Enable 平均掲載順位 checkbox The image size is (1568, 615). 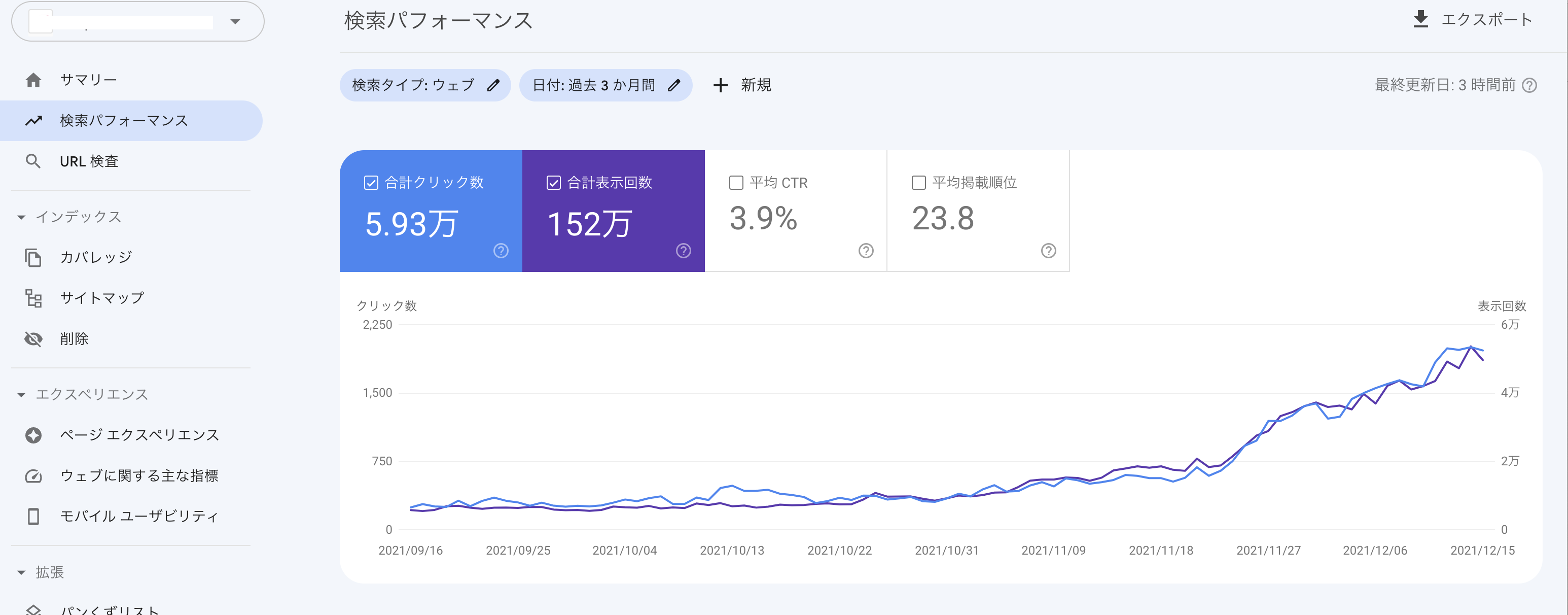pyautogui.click(x=918, y=183)
